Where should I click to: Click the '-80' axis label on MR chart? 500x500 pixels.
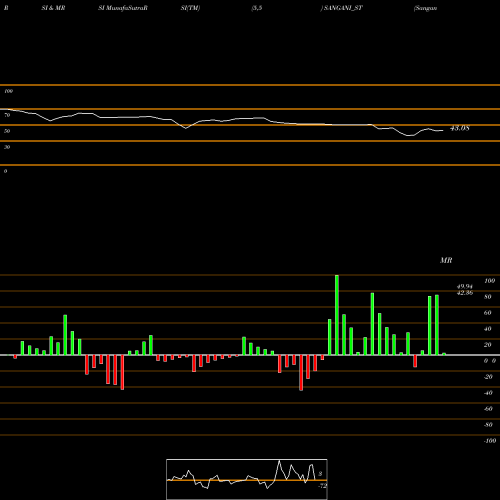coord(488,425)
